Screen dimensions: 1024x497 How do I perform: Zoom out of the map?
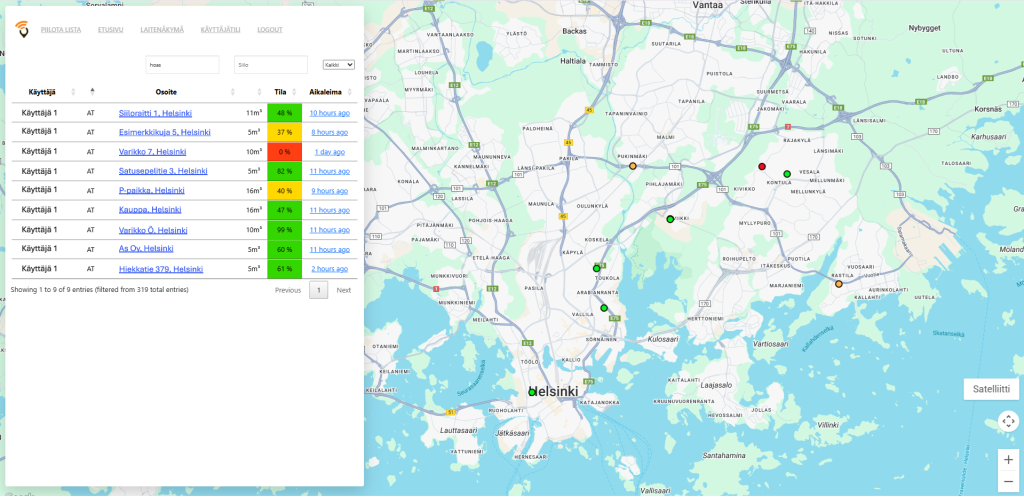pos(1008,481)
